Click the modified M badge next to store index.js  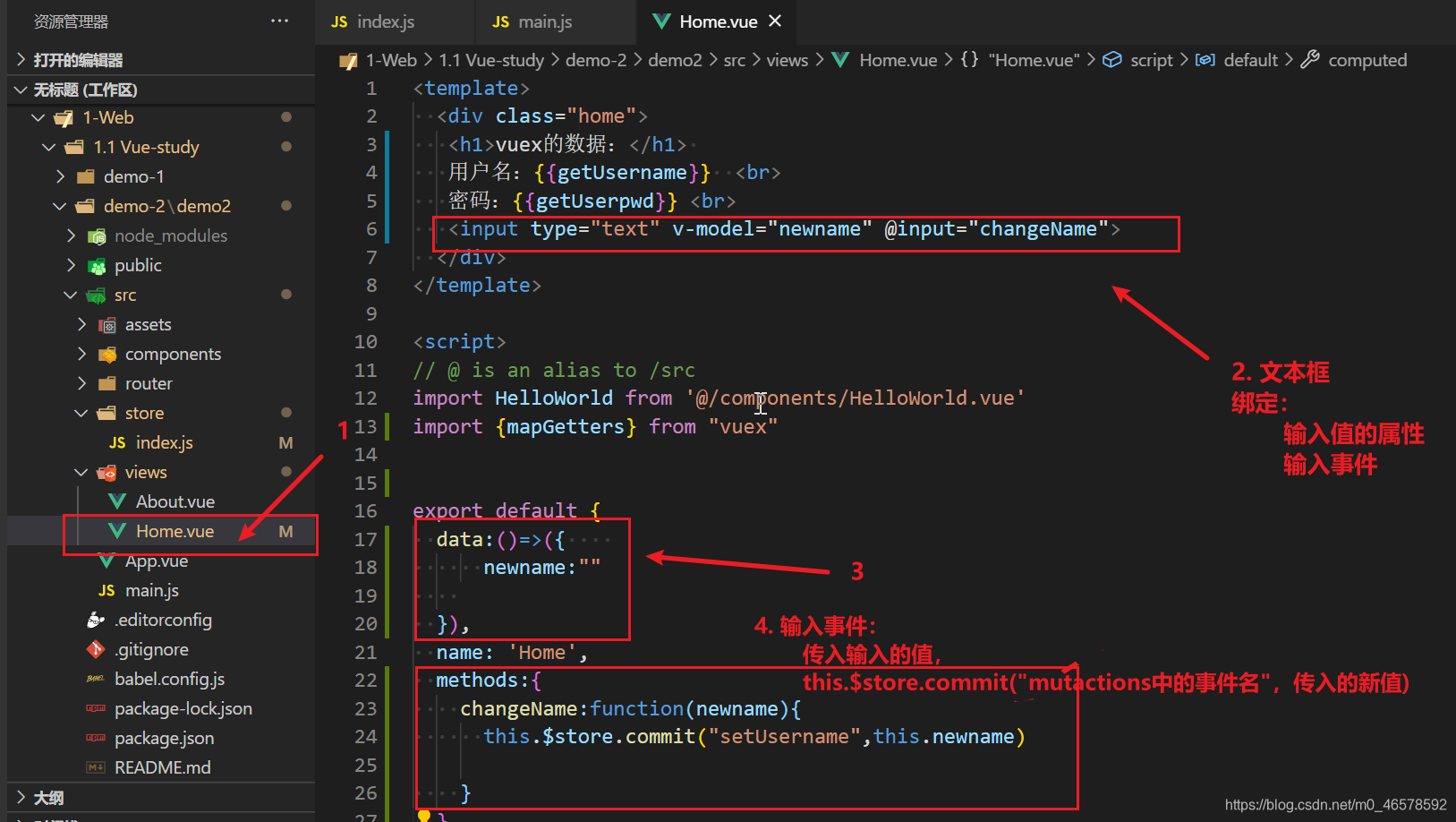coord(285,442)
